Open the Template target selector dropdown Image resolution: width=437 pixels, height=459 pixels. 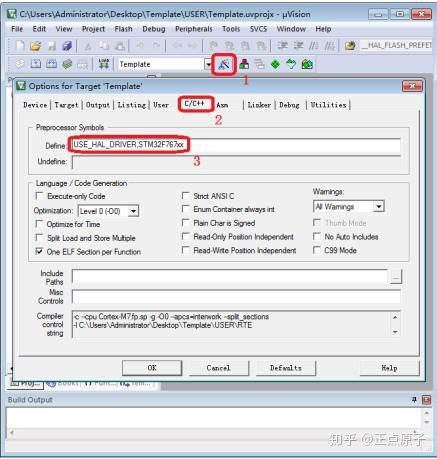tap(208, 64)
